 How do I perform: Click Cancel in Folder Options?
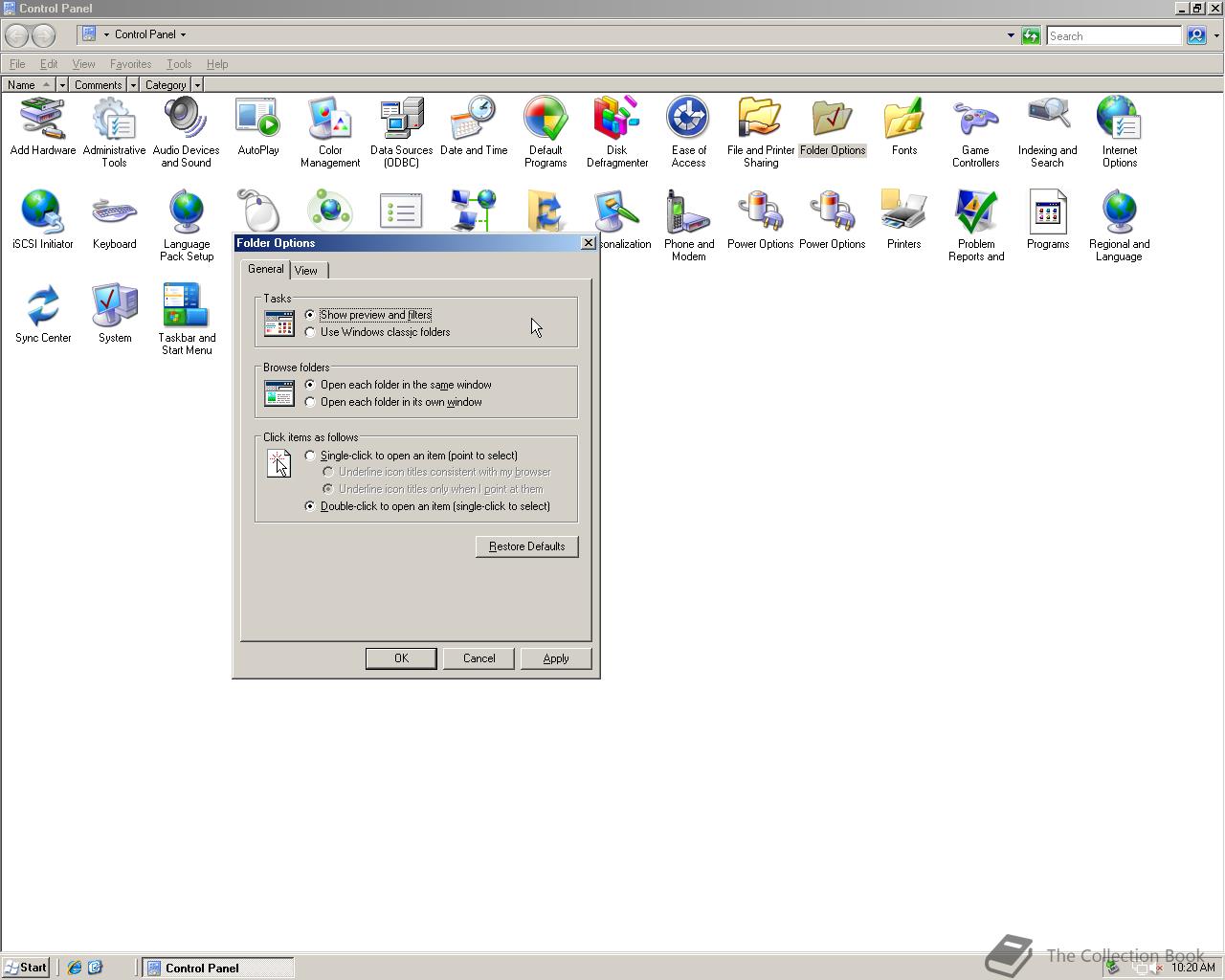pos(479,658)
